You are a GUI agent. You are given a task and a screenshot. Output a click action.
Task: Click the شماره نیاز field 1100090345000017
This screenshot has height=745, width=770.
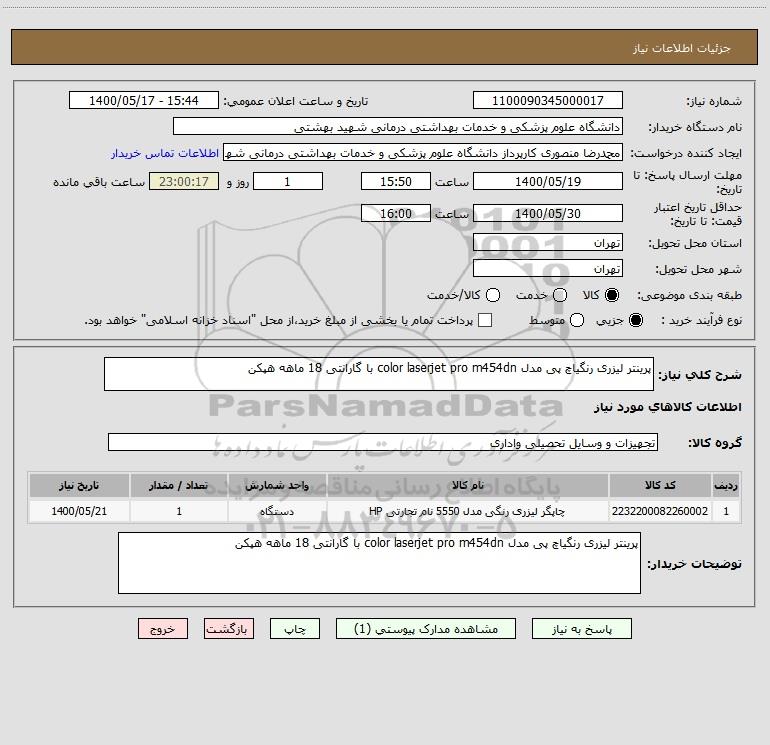548,101
